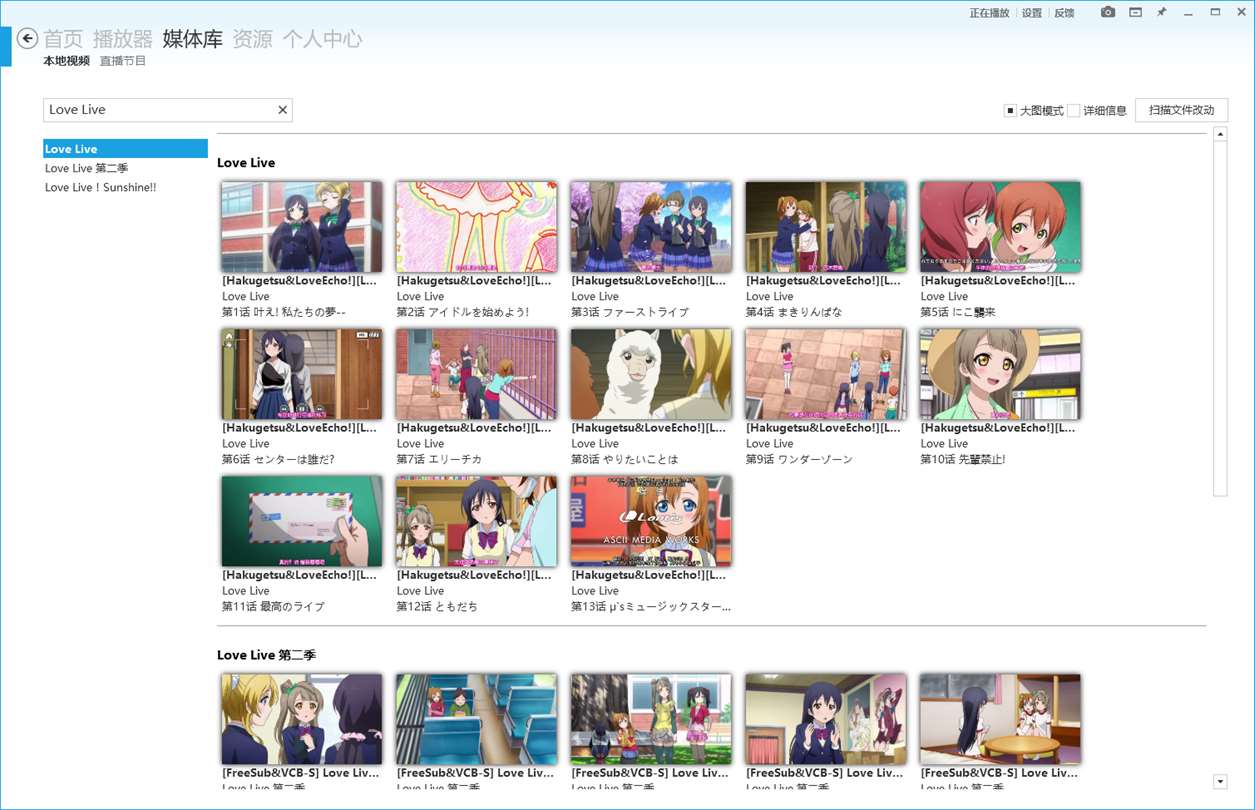Clear the Love Live search text
Image resolution: width=1255 pixels, height=810 pixels.
point(282,110)
